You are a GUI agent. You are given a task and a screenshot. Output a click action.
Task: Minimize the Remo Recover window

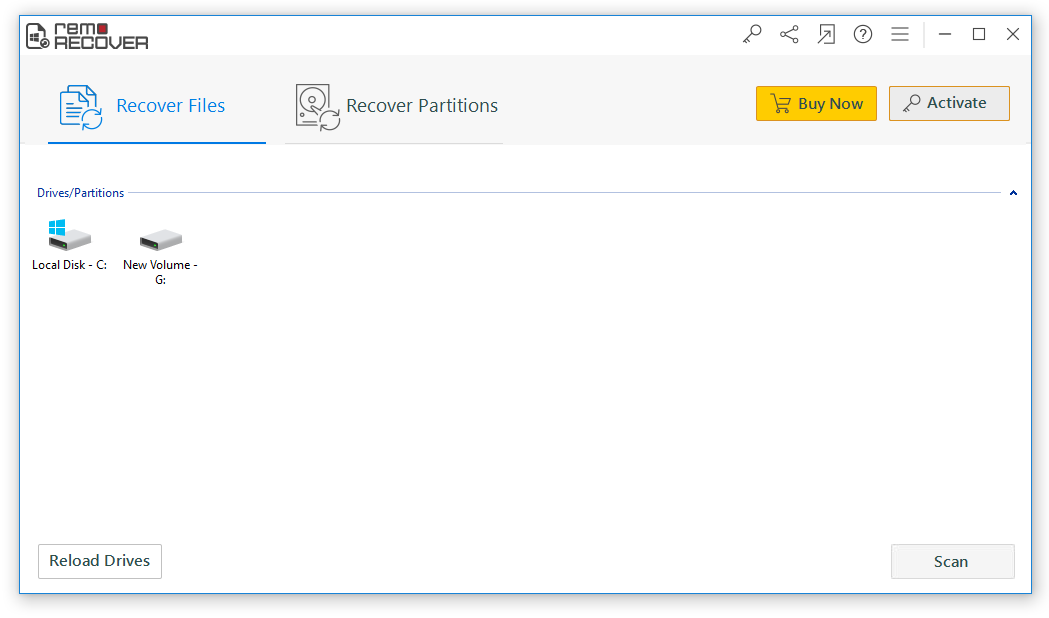point(945,34)
